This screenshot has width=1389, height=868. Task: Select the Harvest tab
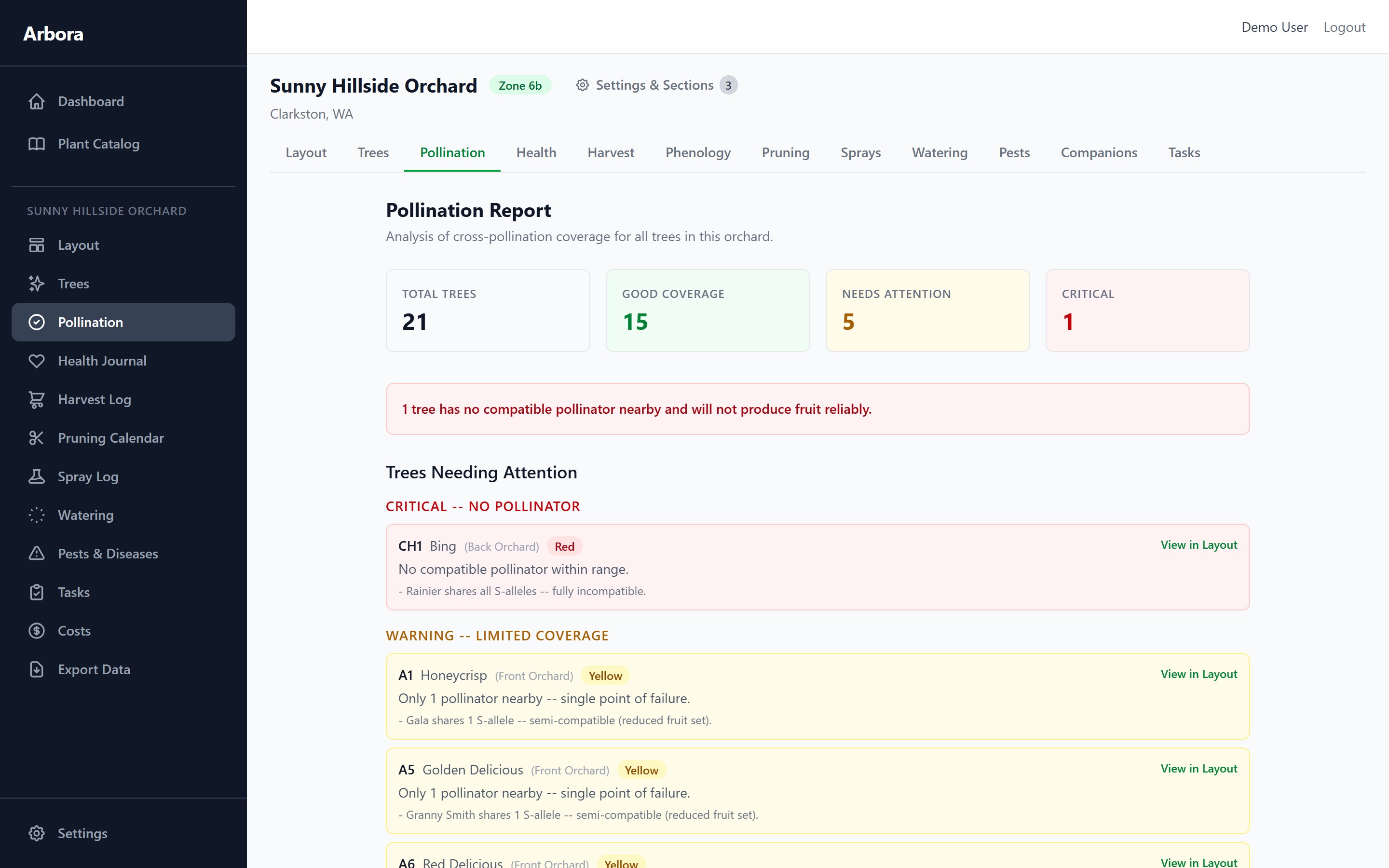pyautogui.click(x=611, y=153)
